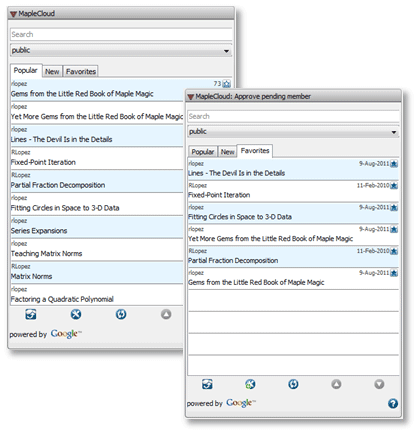Click the grey up arrow in the back MapleCloud window
This screenshot has height=433, width=417.
point(166,314)
